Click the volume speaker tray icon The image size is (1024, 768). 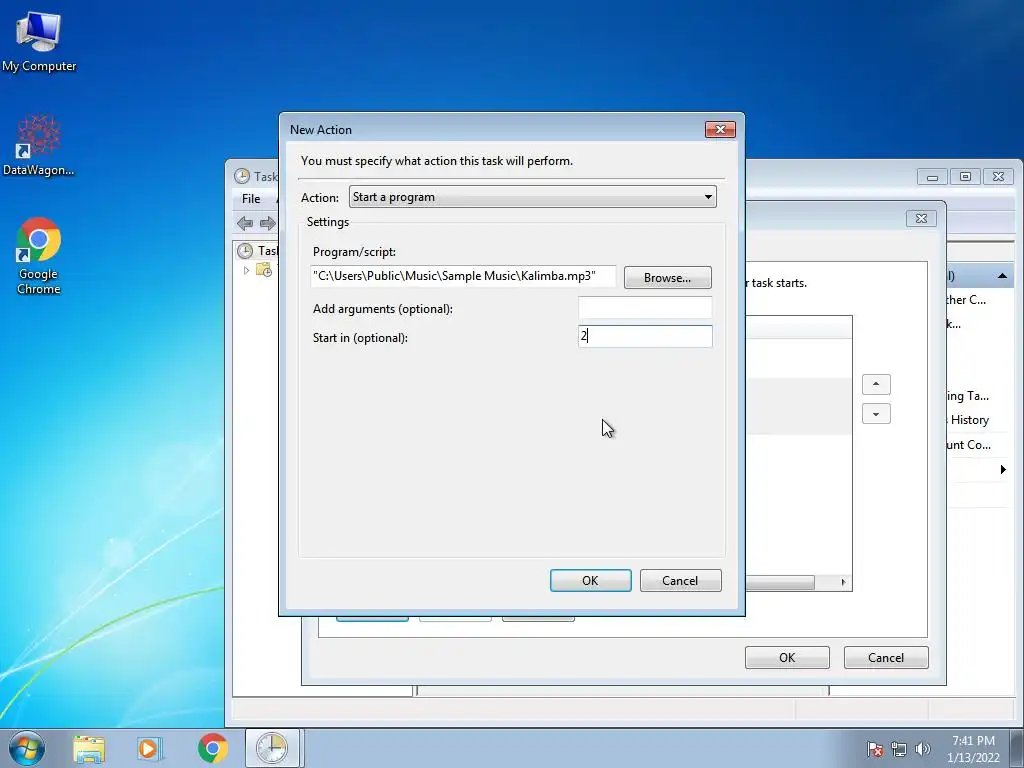tap(923, 749)
